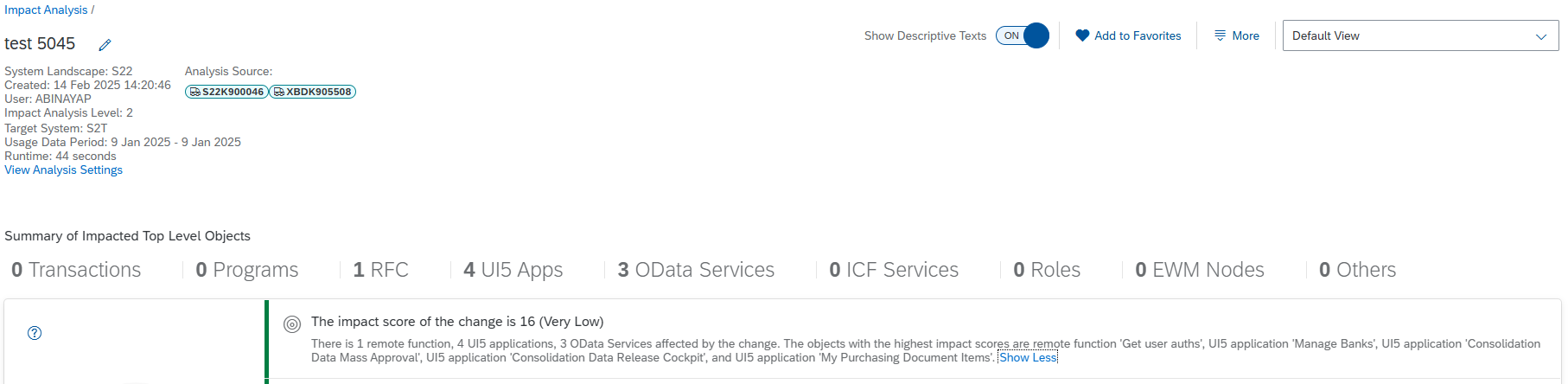Click the impact score target icon

pos(292,324)
